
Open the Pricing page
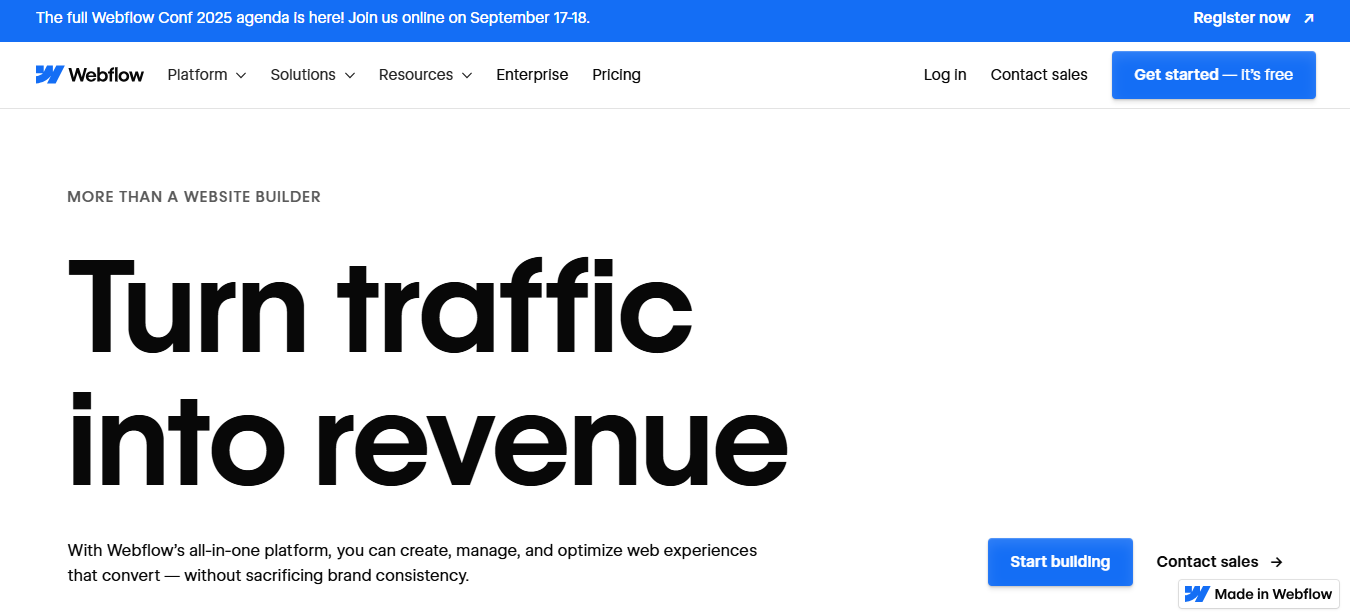click(616, 75)
